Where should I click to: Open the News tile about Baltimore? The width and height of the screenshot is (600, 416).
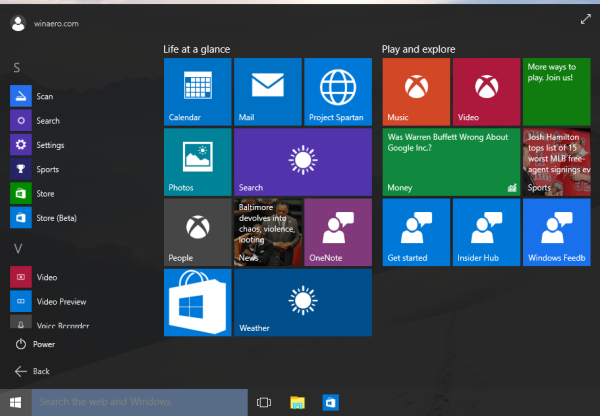268,232
